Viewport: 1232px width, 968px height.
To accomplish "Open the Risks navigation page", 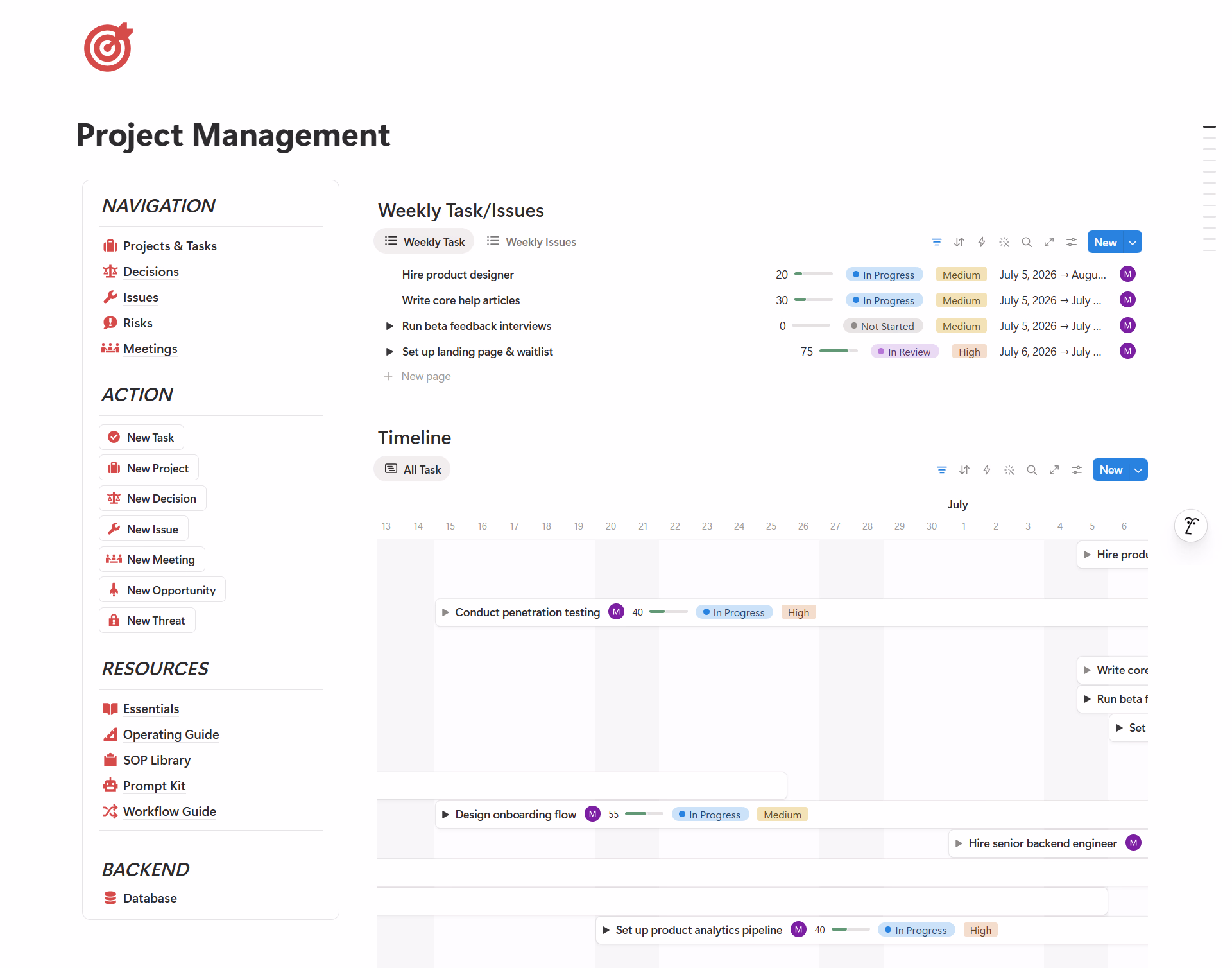I will (137, 323).
